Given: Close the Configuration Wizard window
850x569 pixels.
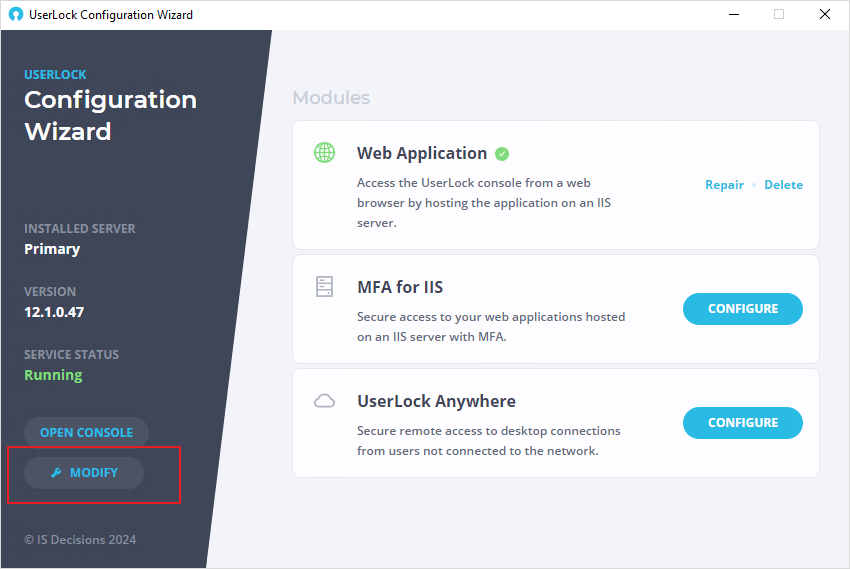Looking at the screenshot, I should point(825,15).
